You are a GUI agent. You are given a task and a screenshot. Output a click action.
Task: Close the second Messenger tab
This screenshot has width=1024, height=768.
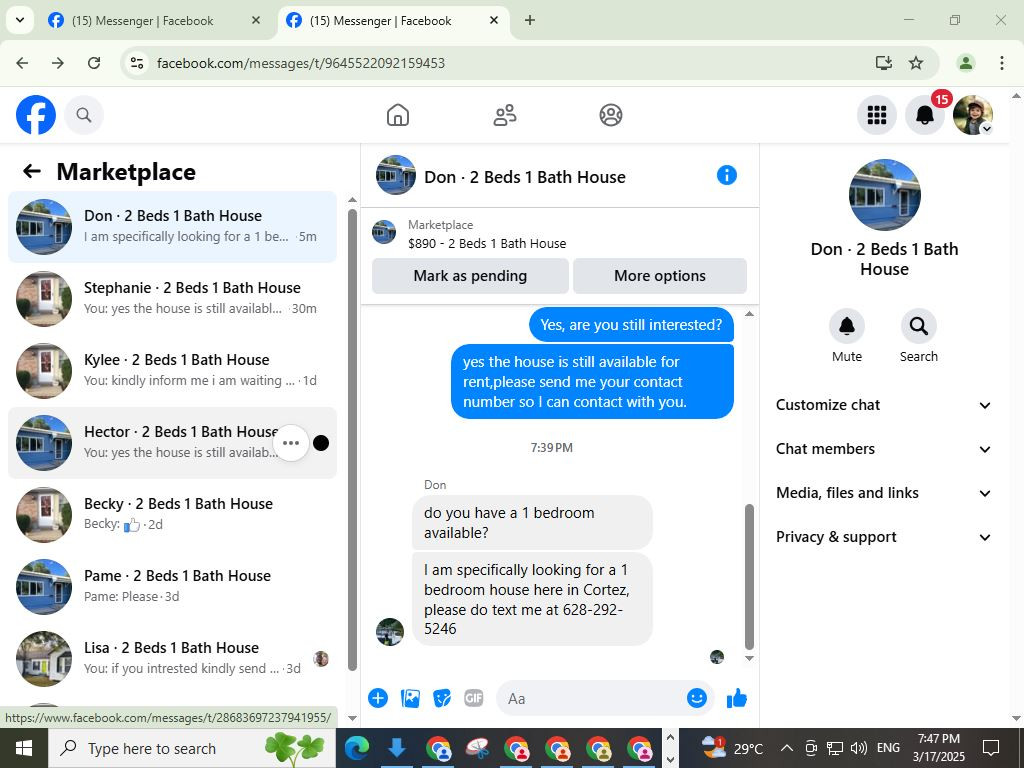[x=494, y=20]
